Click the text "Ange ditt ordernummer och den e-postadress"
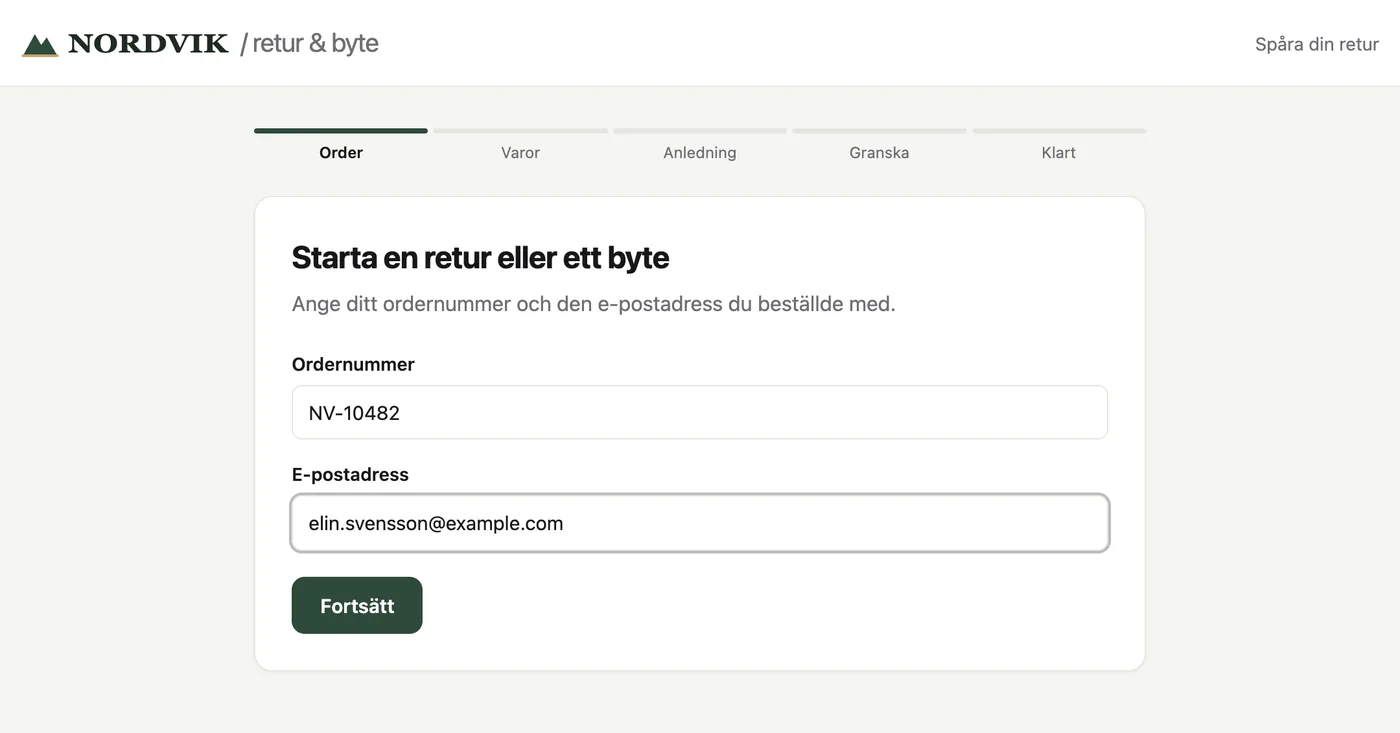 pos(507,303)
